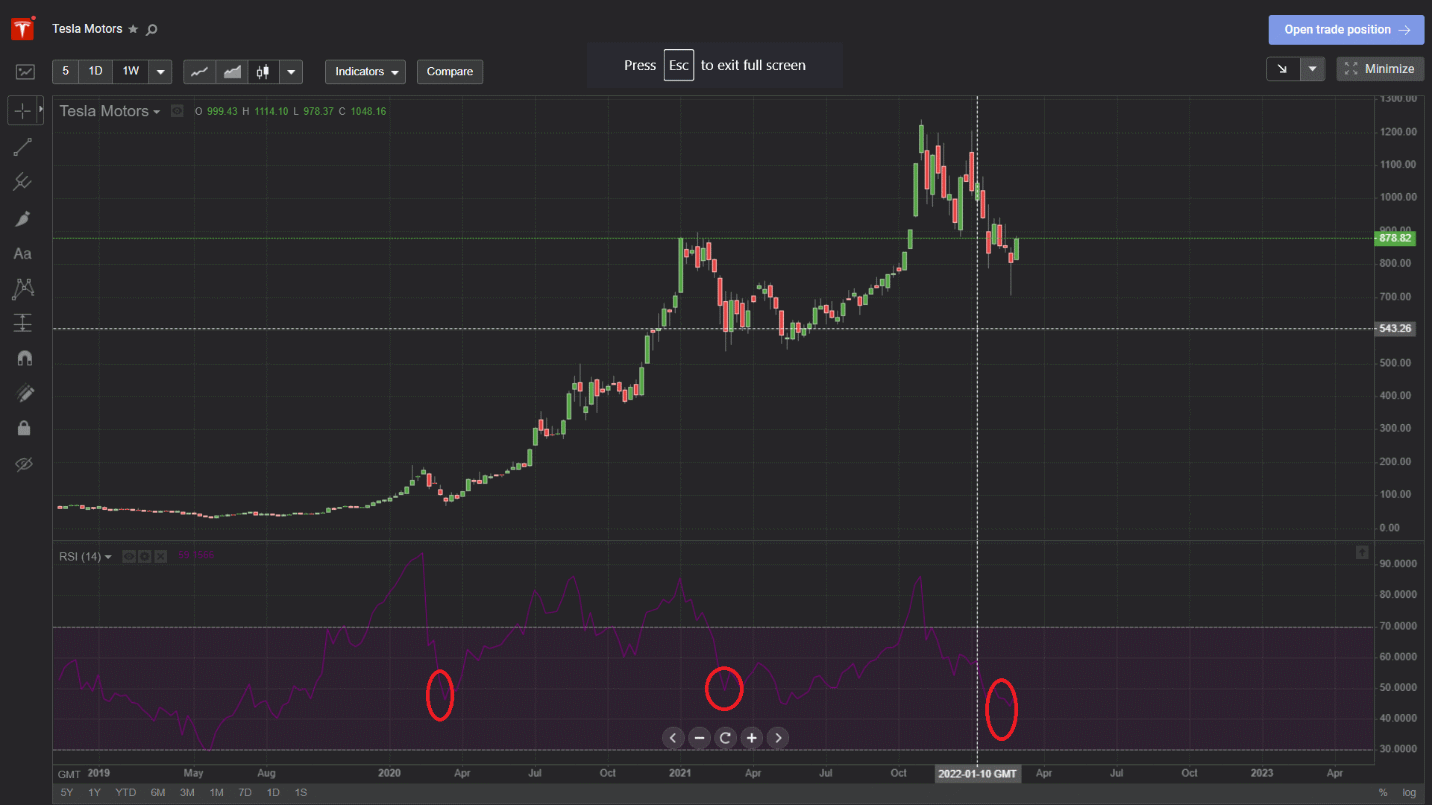Screen dimensions: 1432x805
Task: Select the 1D time range at bottom
Action: (x=273, y=793)
